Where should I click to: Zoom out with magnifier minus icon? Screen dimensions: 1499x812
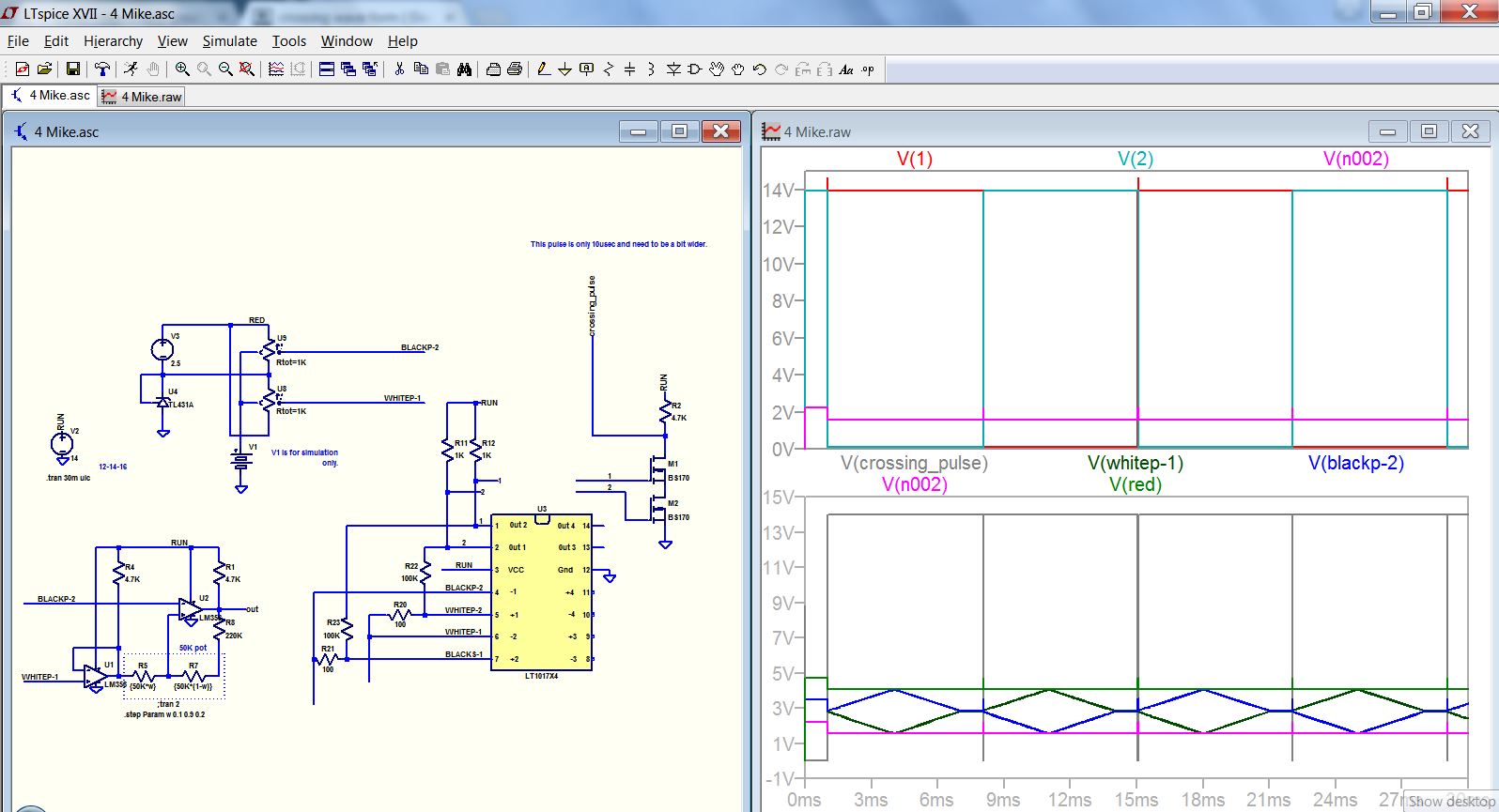[225, 69]
